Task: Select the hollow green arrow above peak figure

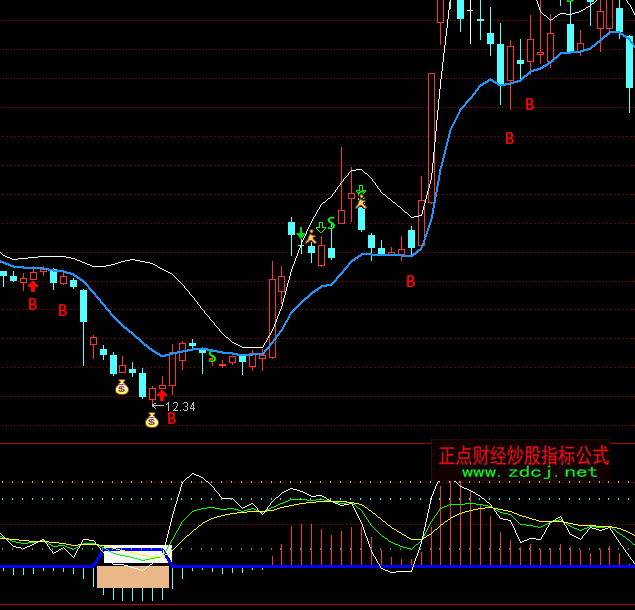Action: [361, 190]
